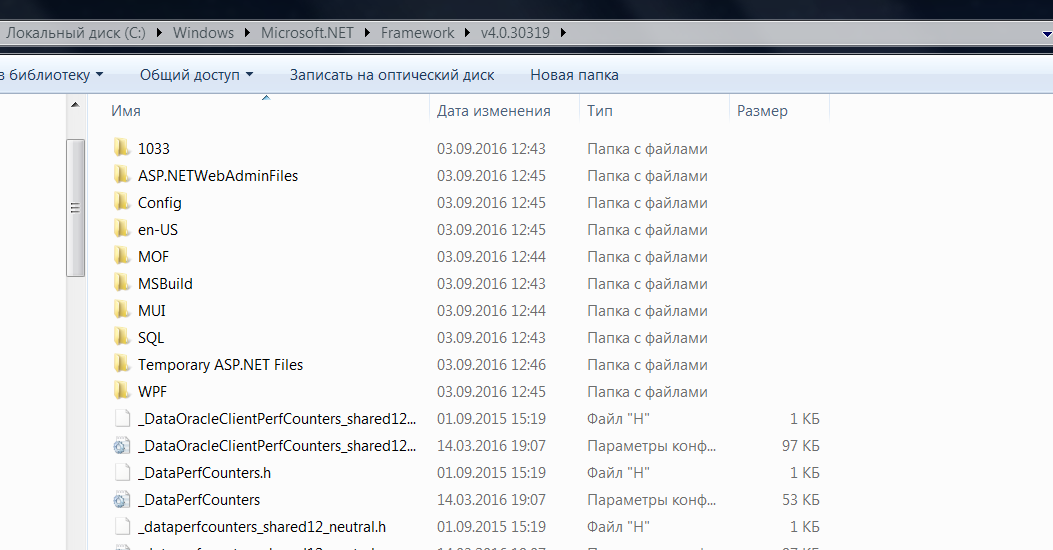This screenshot has height=550, width=1053.
Task: Click Новая папка button
Action: [x=574, y=75]
